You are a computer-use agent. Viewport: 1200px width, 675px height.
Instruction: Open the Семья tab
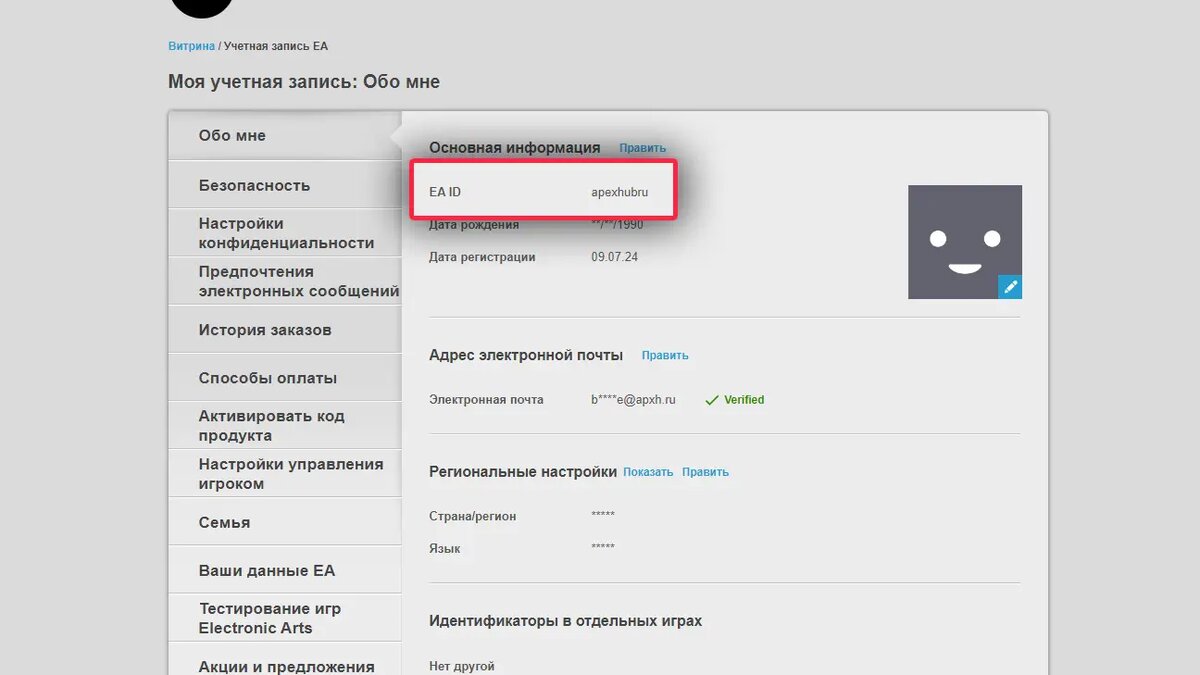[285, 522]
